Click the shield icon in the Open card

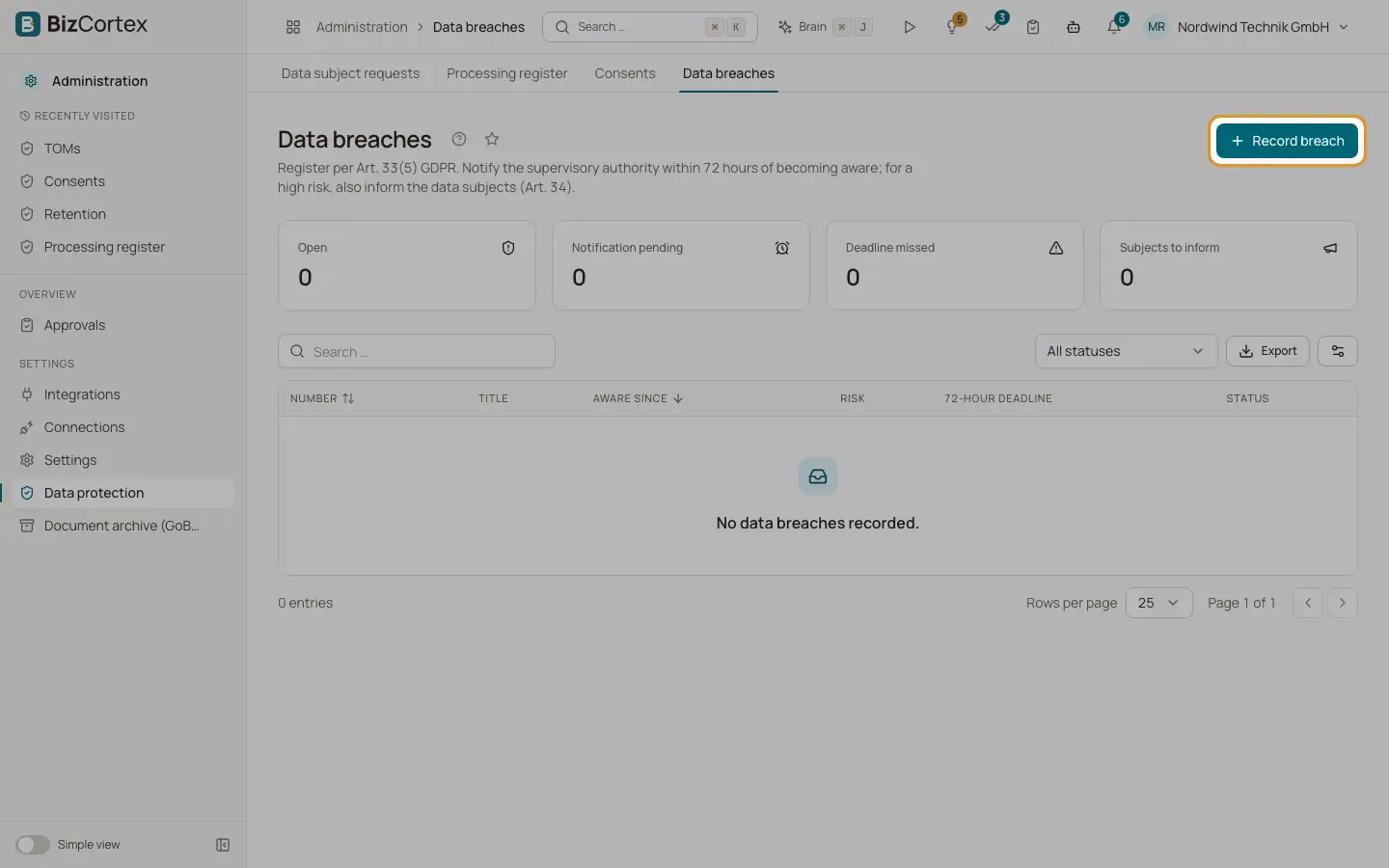[508, 248]
